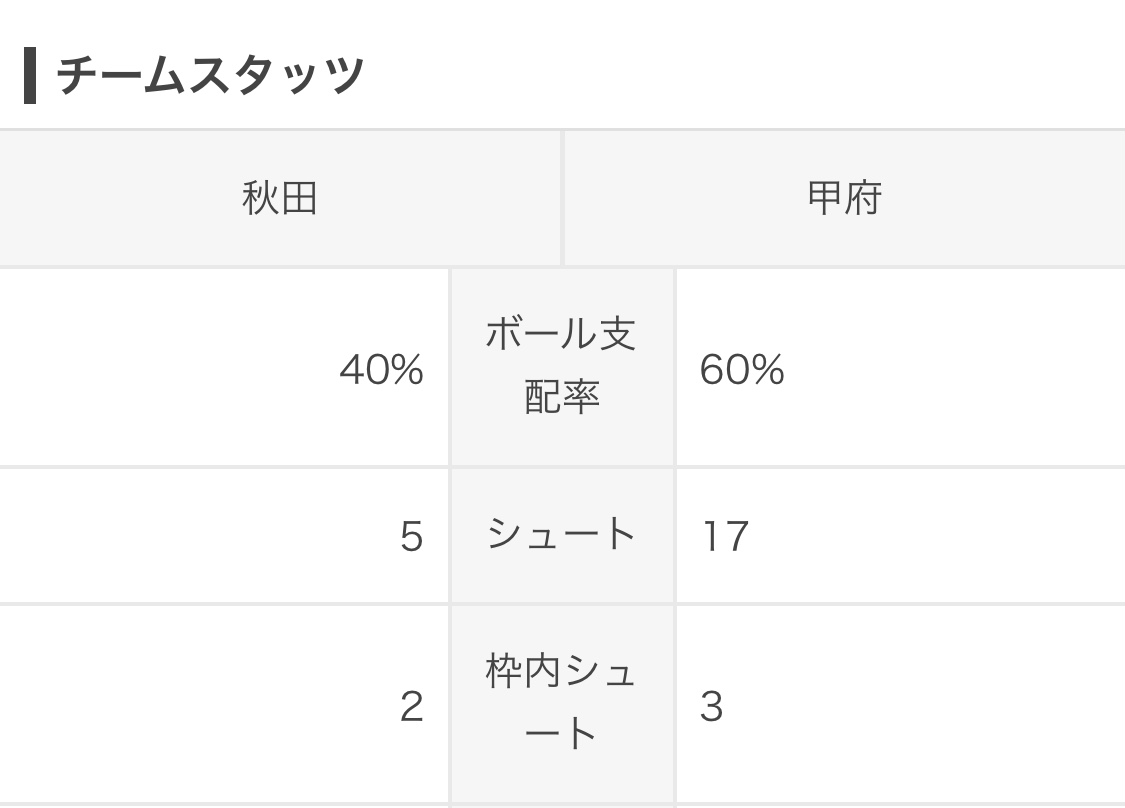This screenshot has height=808, width=1125.
Task: Click the ボール支配率 stat label
Action: tap(562, 366)
